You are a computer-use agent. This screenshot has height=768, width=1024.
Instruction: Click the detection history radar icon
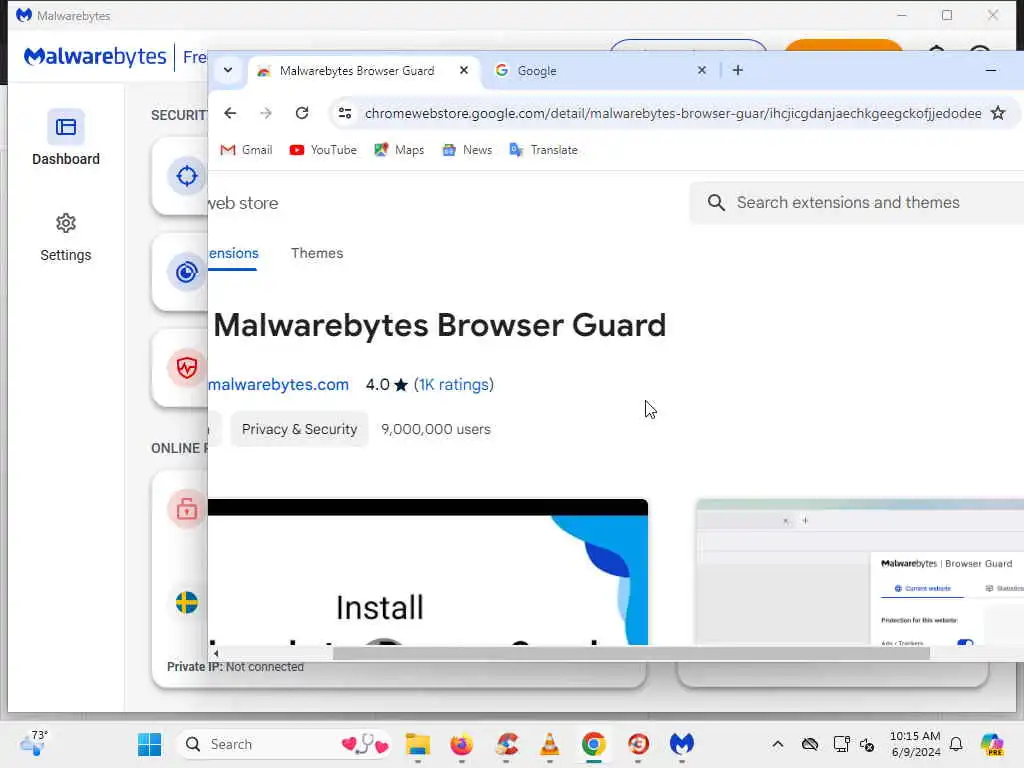[x=186, y=272]
